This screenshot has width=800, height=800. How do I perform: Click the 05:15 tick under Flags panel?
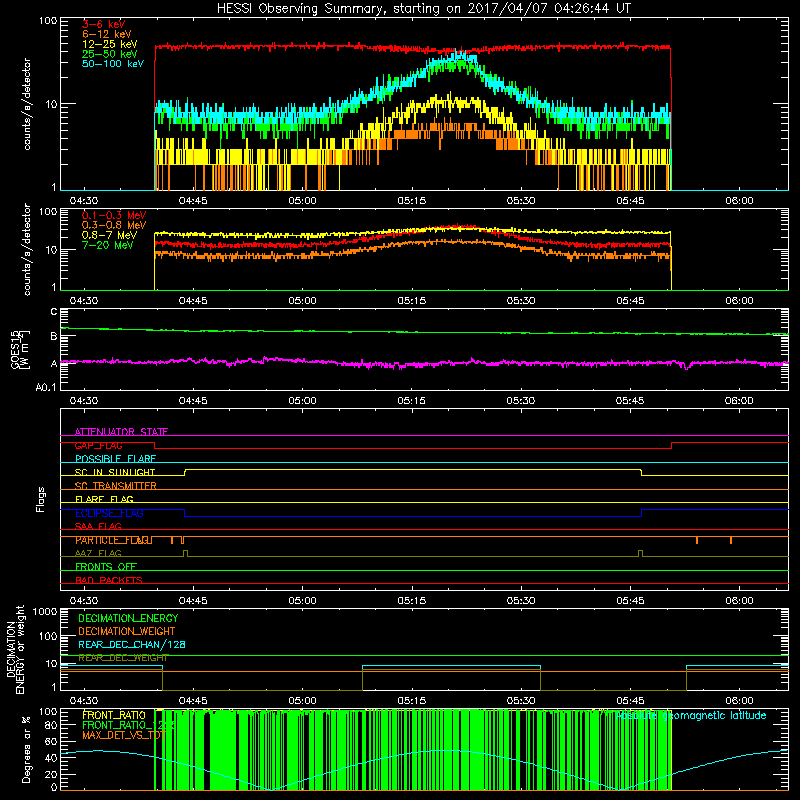click(412, 601)
